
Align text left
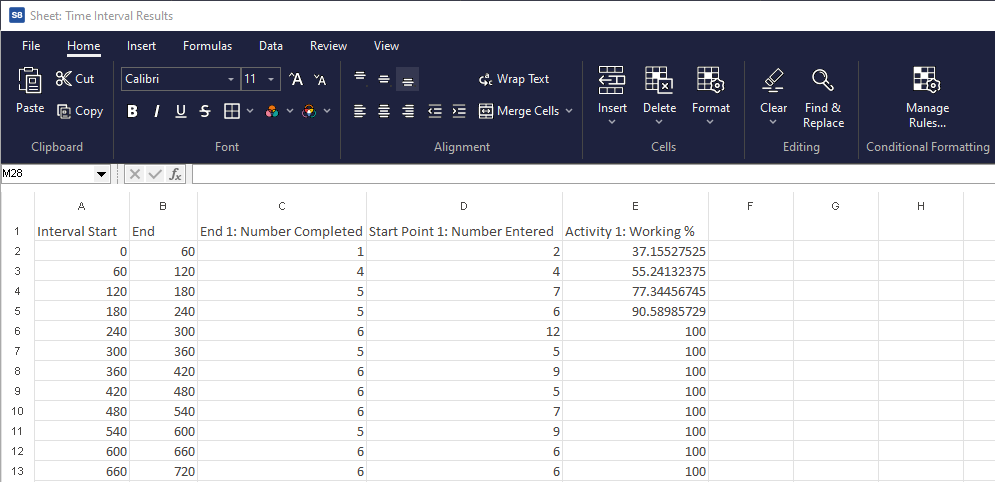tap(360, 111)
